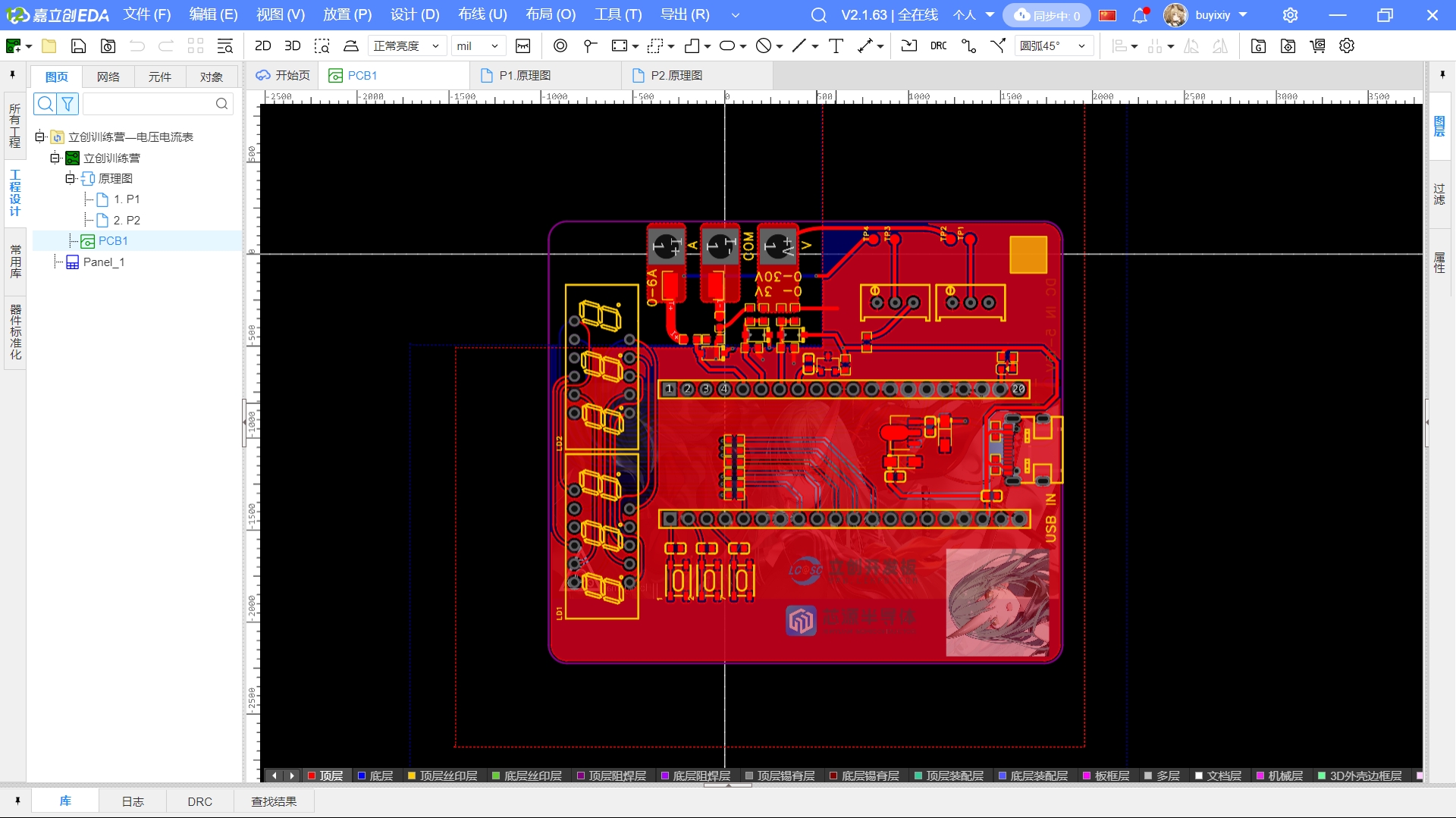The height and width of the screenshot is (818, 1456).
Task: Open the dimension tool dropdown arrow
Action: coord(880,46)
